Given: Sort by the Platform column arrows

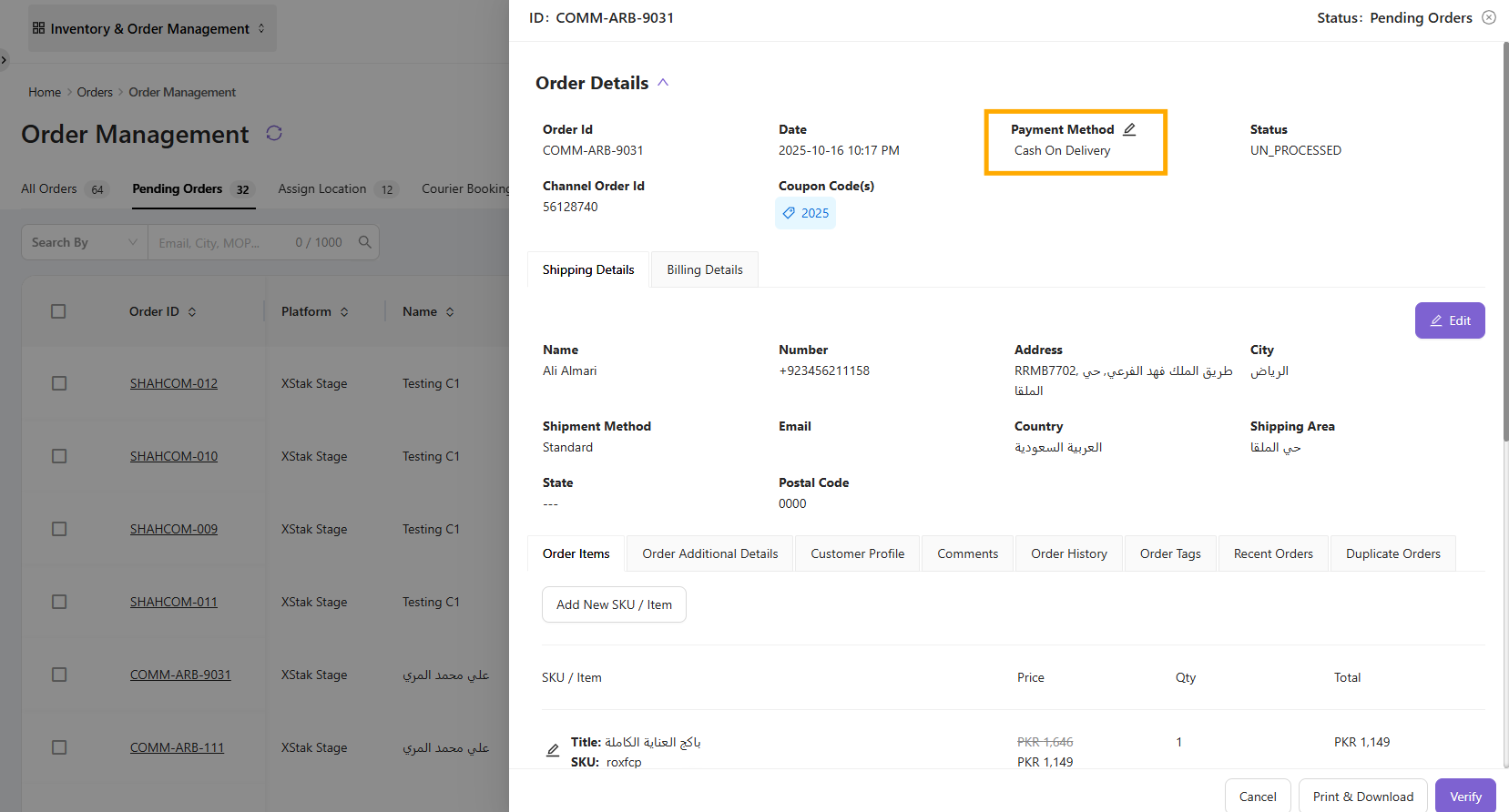Looking at the screenshot, I should [x=344, y=312].
